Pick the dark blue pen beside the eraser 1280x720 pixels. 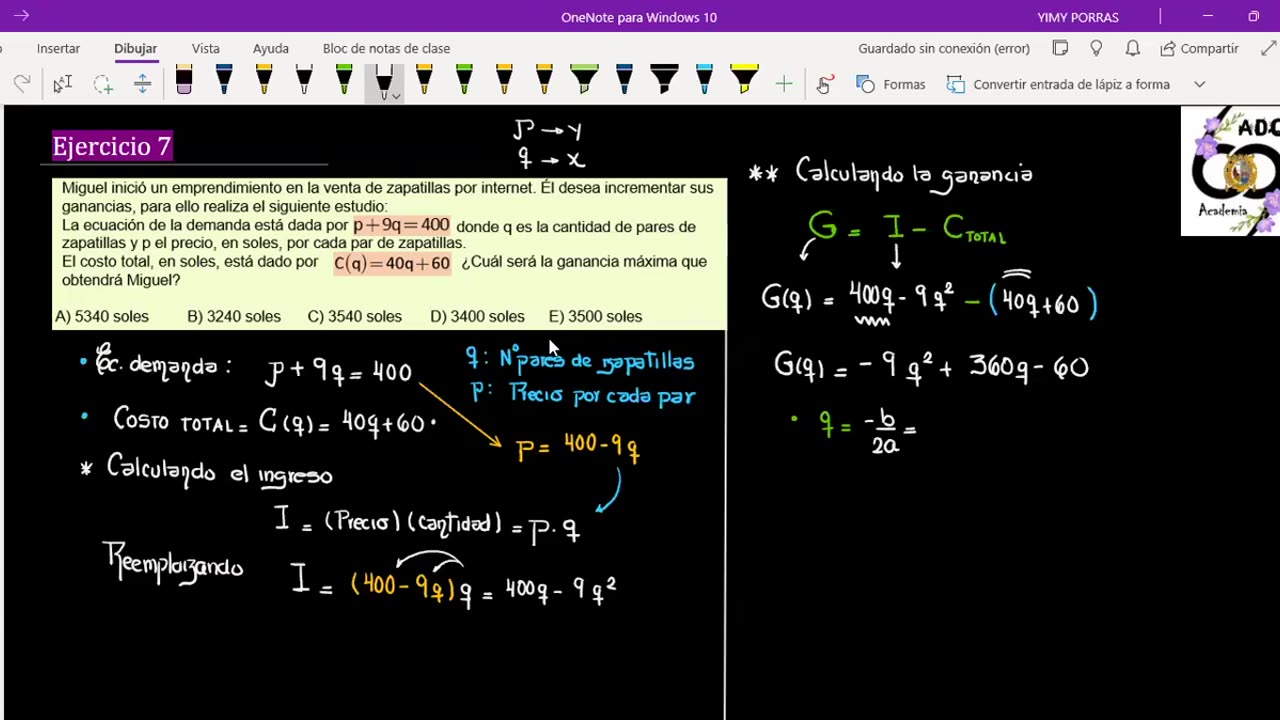224,80
